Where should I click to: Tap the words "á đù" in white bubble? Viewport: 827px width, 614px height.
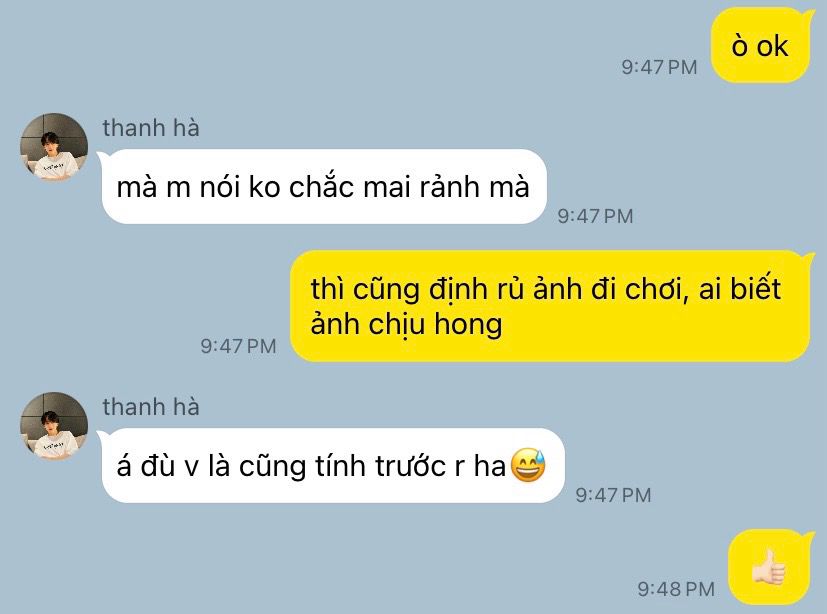click(x=146, y=466)
